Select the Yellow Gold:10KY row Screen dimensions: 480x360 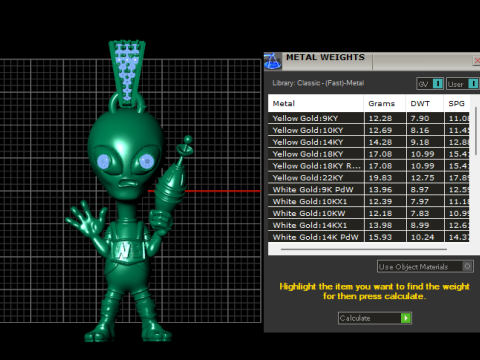tap(369, 130)
